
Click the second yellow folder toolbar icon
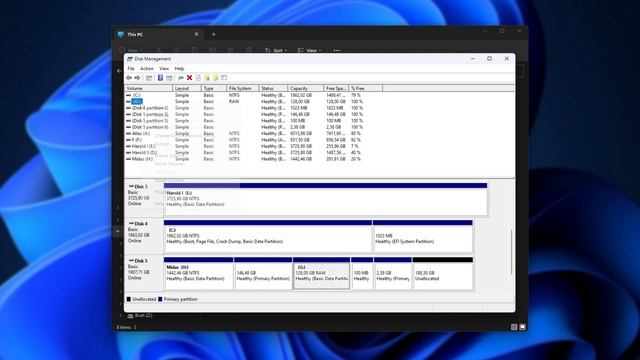coord(216,78)
